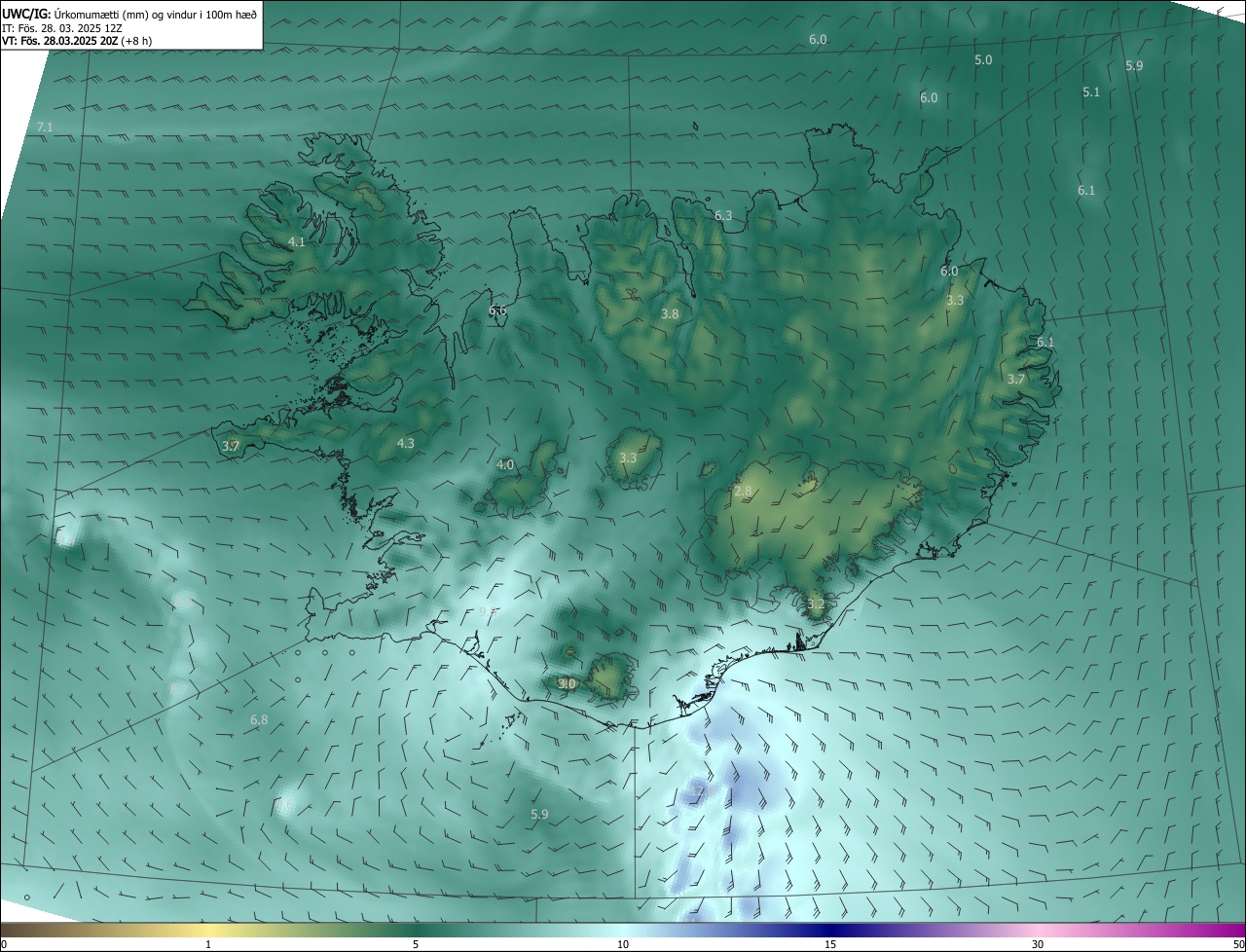Viewport: 1246px width, 952px height.
Task: Click the 5.0 value in the northeast sea
Action: pos(983,60)
